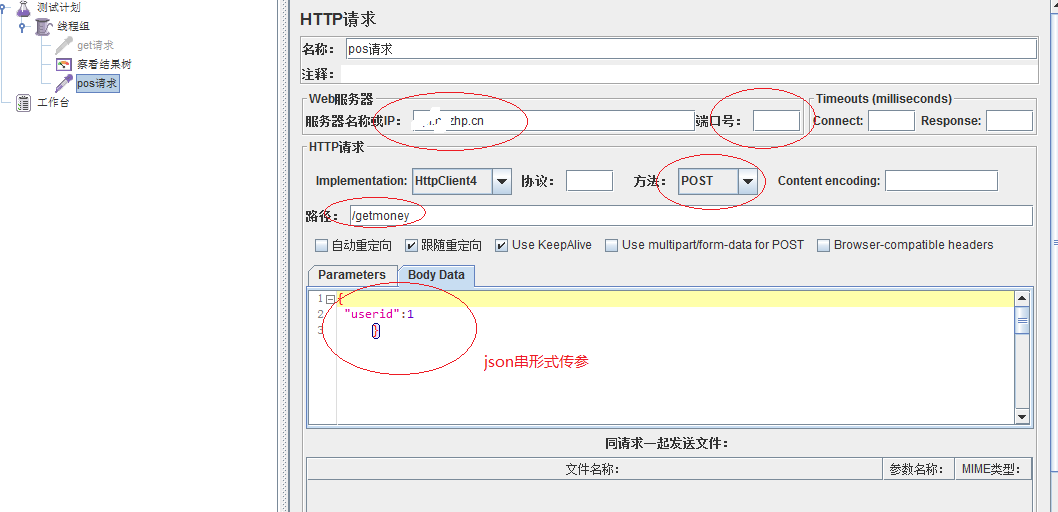Click the 工作台 workbench clipboard icon
This screenshot has height=512, width=1058.
pyautogui.click(x=24, y=103)
